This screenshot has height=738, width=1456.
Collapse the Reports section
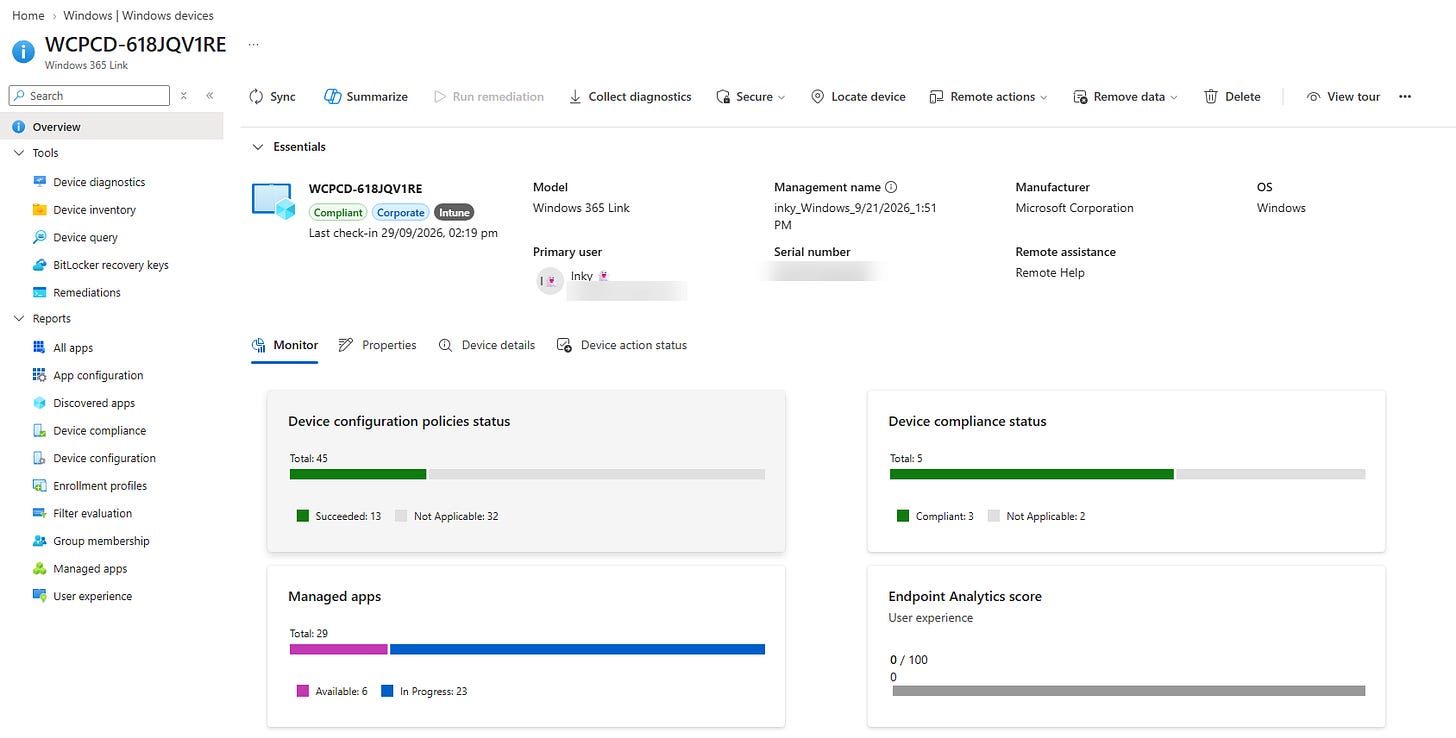(x=19, y=319)
